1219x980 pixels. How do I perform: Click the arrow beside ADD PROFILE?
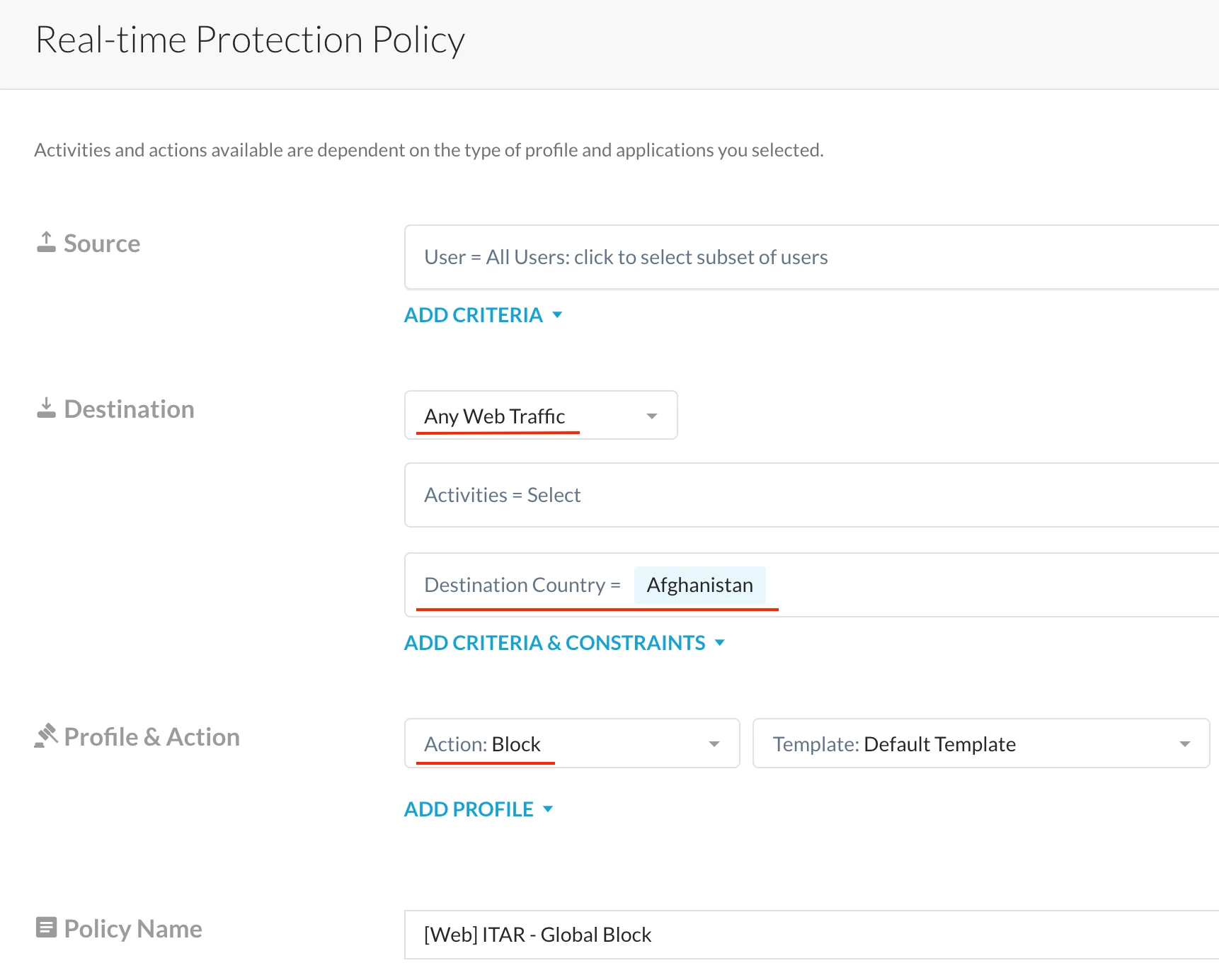548,809
